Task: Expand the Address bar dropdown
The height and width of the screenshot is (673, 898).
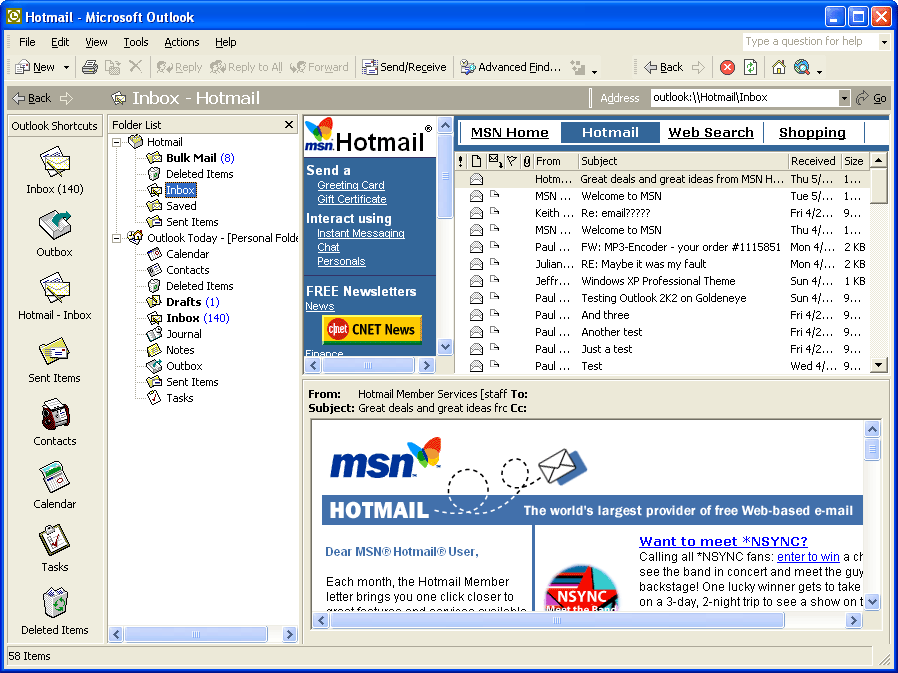Action: [844, 98]
